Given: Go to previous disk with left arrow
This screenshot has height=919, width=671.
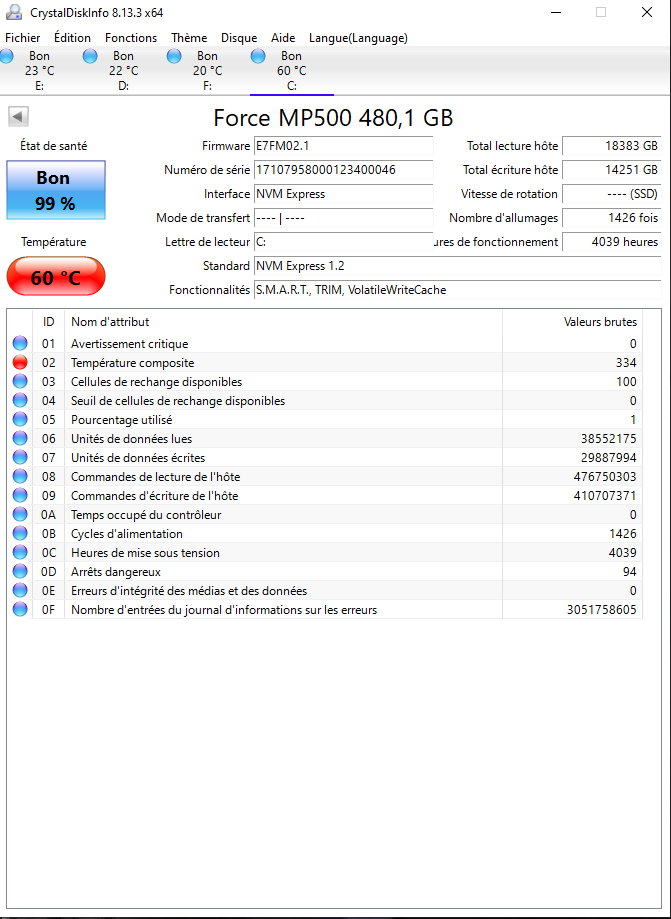Looking at the screenshot, I should [x=18, y=117].
